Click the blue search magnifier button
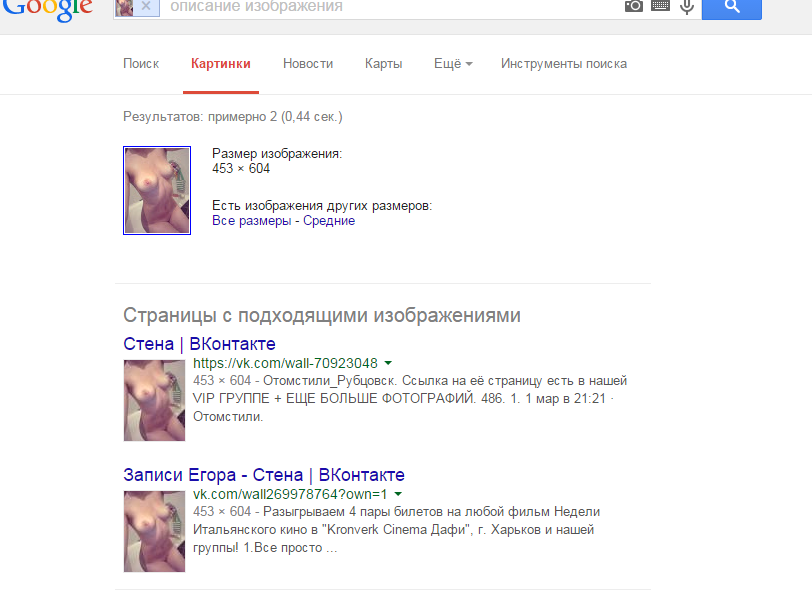 (731, 8)
